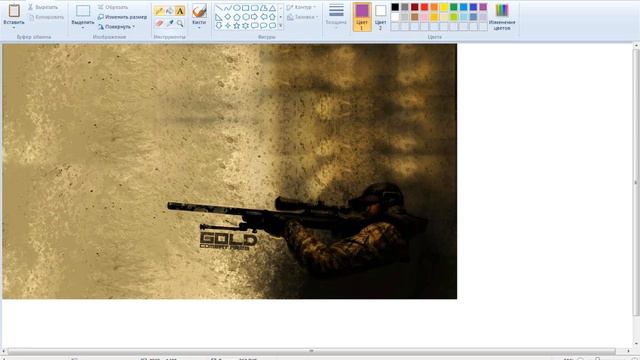
Task: Open the Вставить dropdown arrow
Action: [x=14, y=27]
